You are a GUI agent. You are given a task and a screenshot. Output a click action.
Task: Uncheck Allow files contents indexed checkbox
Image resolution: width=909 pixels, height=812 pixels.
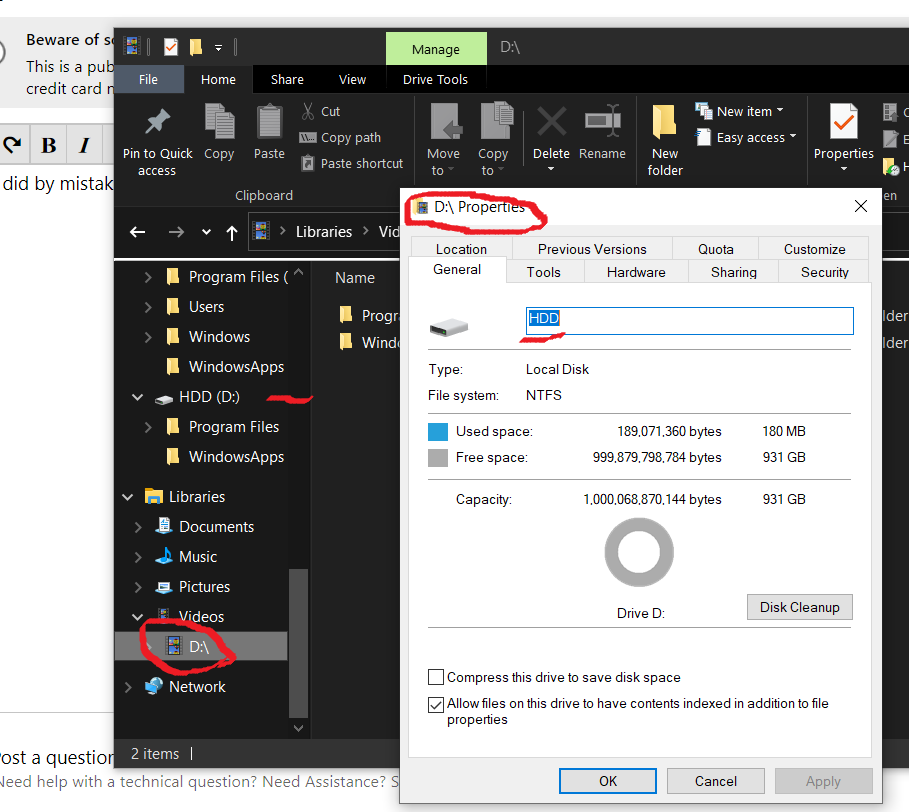click(x=436, y=705)
